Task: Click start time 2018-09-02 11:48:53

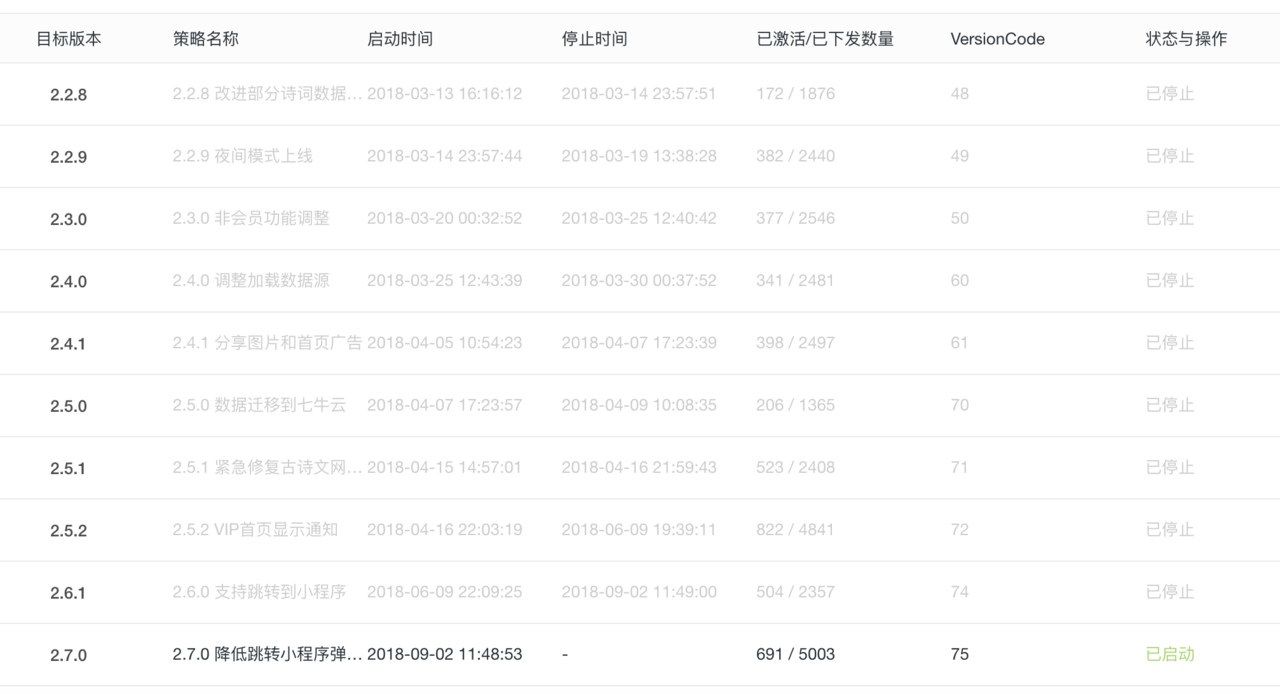Action: 444,654
